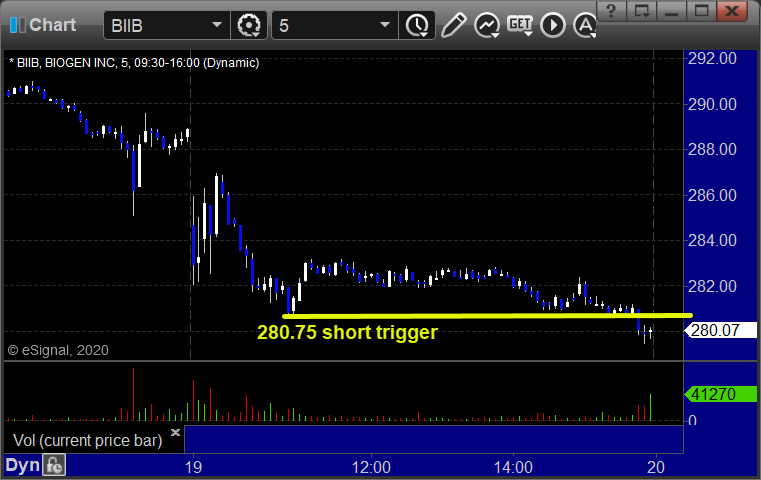Screen dimensions: 761x480
Task: Select the yellow short trigger line
Action: (x=487, y=316)
